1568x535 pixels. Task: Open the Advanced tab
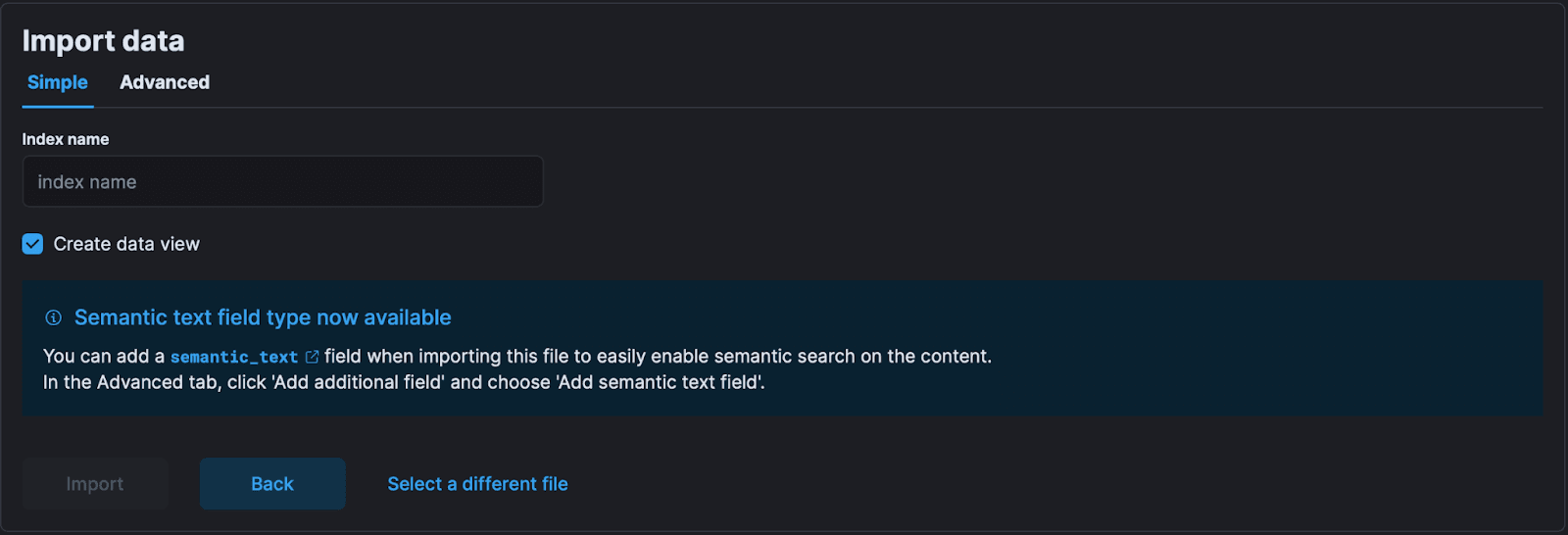click(x=165, y=83)
